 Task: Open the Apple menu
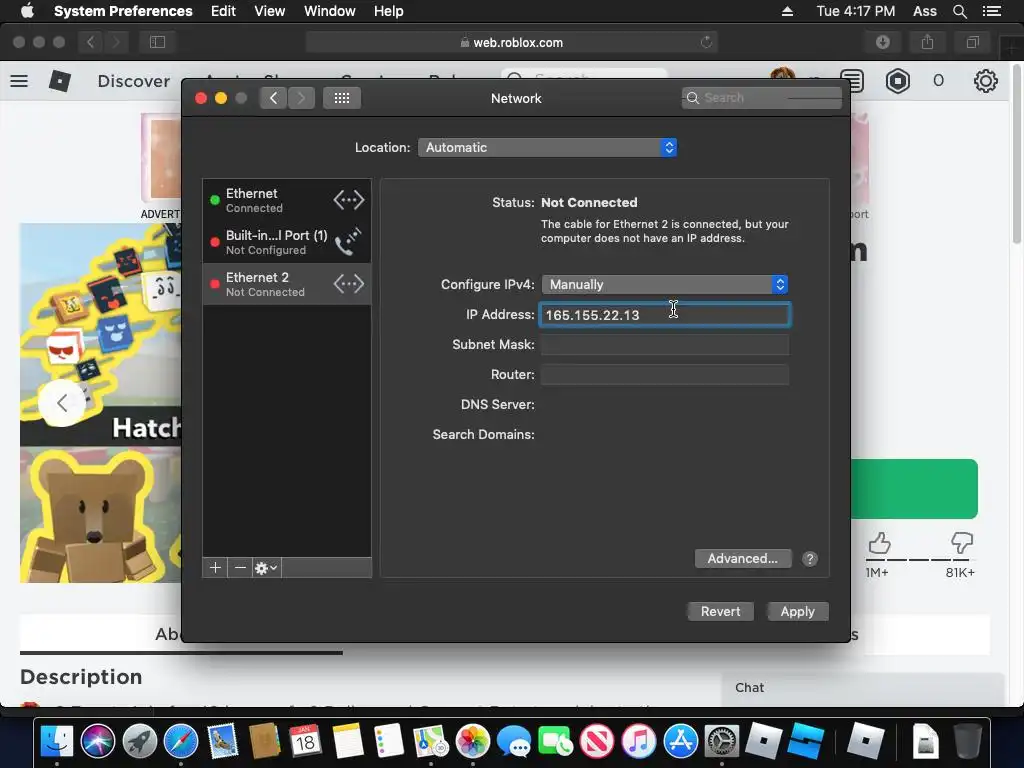click(x=27, y=11)
